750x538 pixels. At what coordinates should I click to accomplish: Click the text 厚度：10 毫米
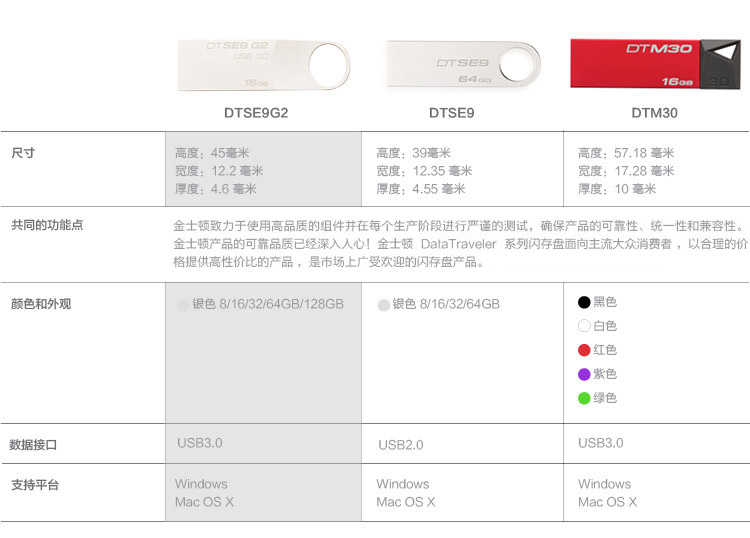[x=617, y=189]
